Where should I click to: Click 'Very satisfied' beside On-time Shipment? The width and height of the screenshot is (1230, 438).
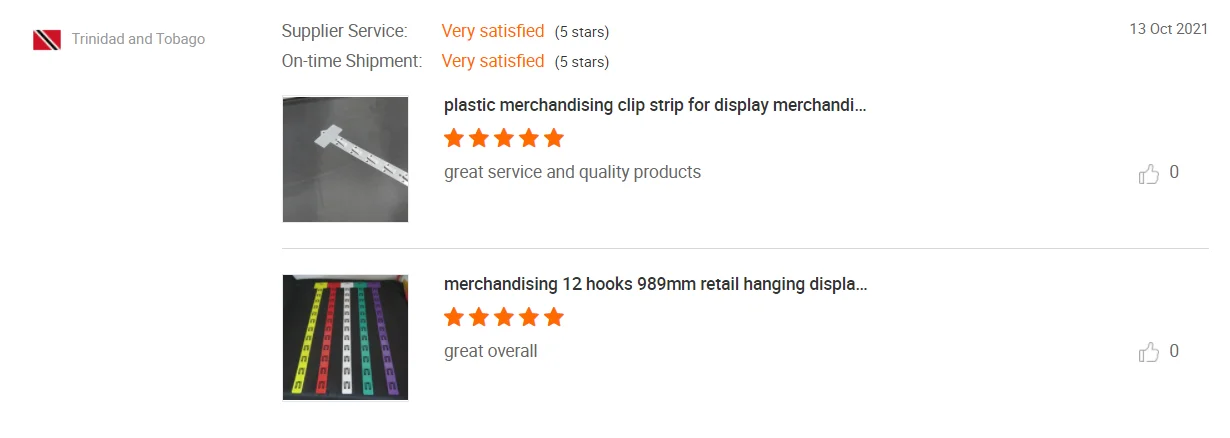click(x=493, y=61)
